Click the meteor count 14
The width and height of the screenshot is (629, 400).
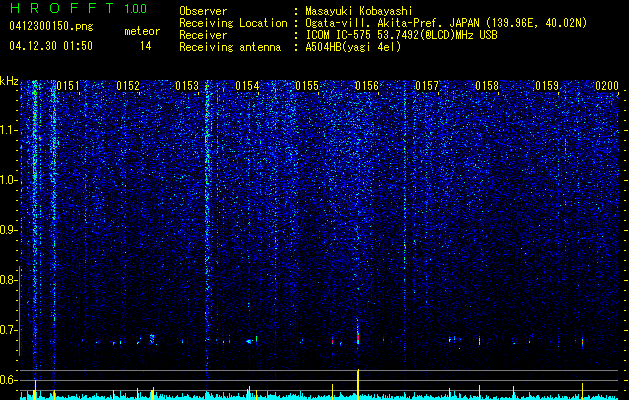point(145,46)
